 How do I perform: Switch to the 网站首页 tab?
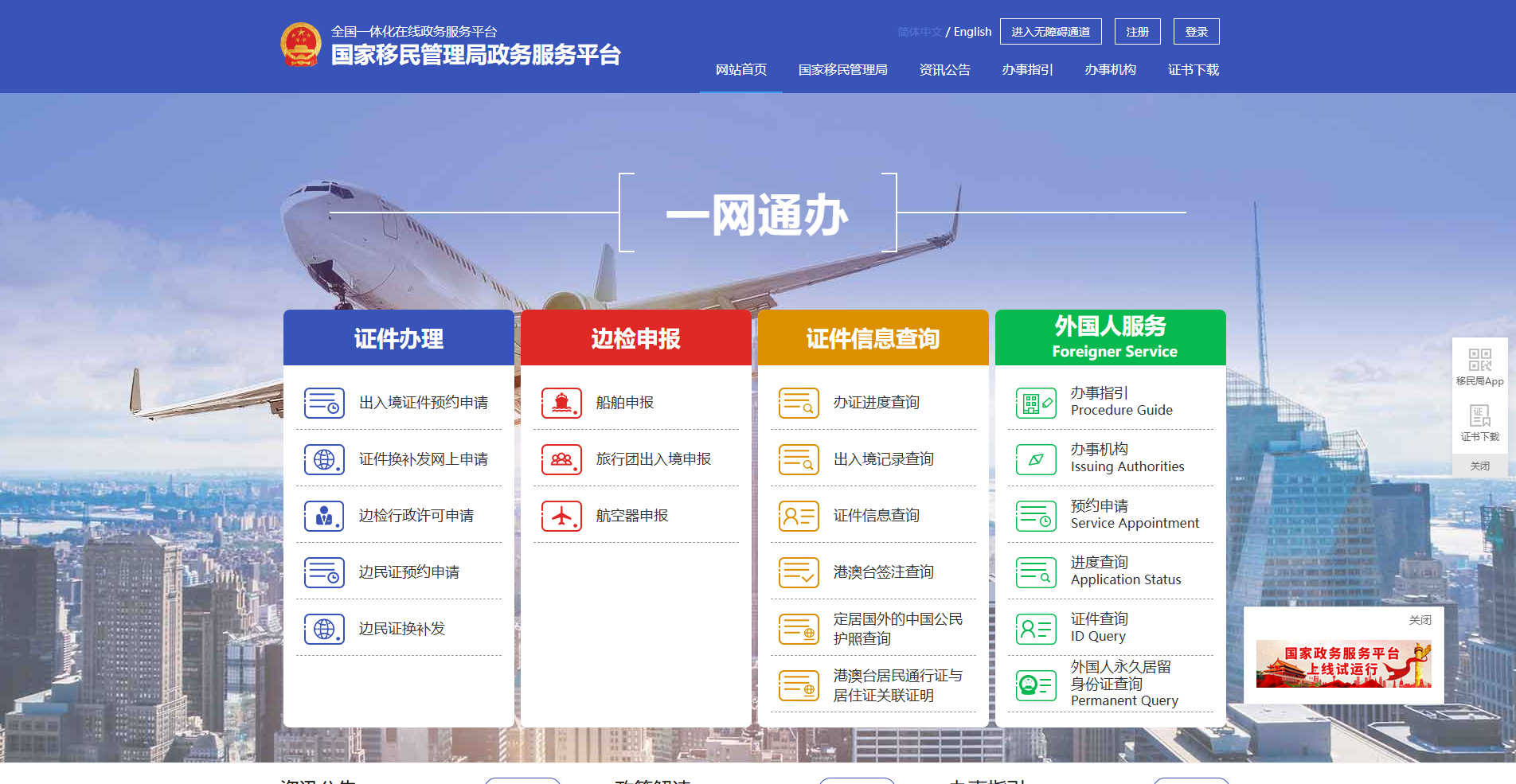740,70
